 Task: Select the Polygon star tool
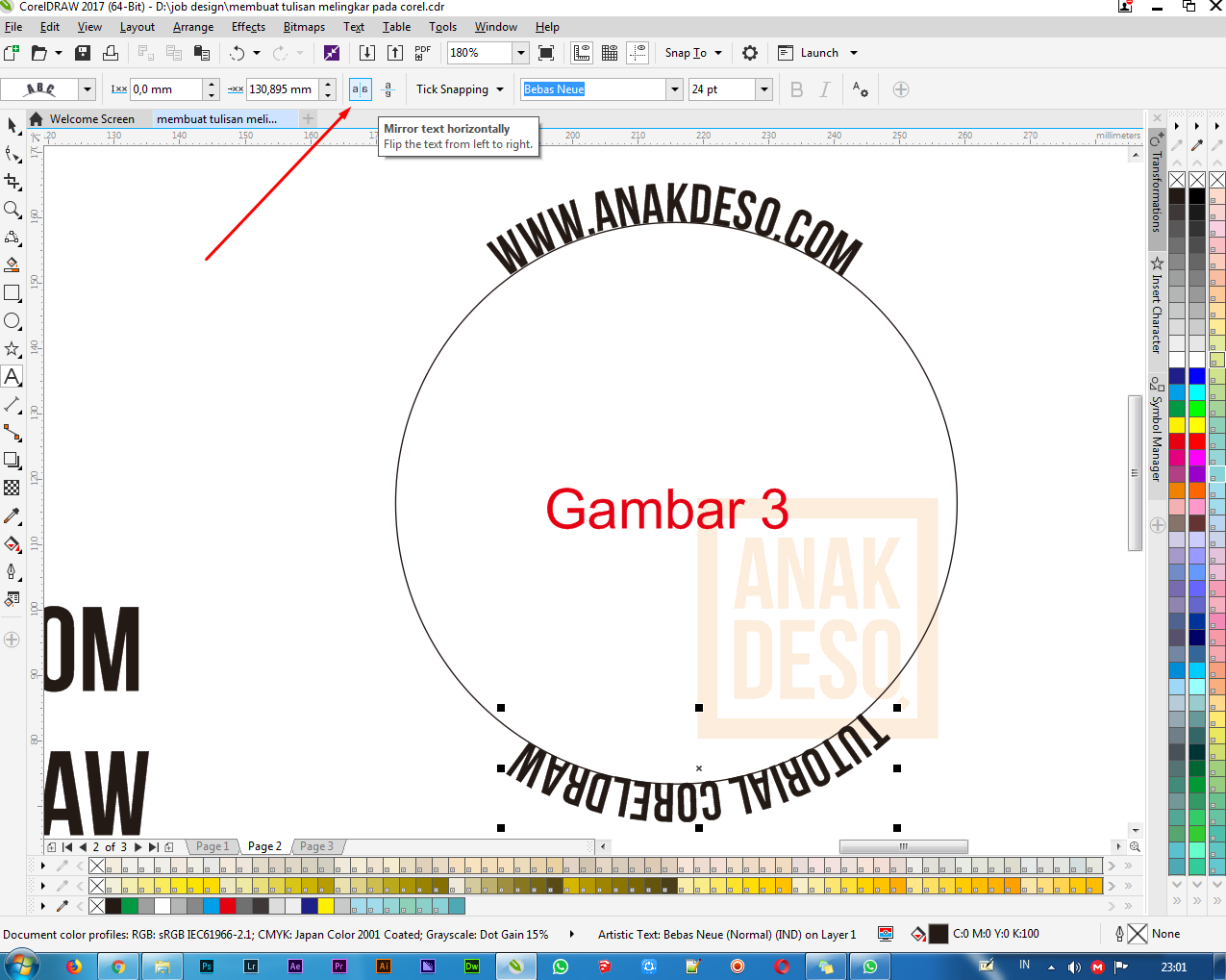click(13, 349)
